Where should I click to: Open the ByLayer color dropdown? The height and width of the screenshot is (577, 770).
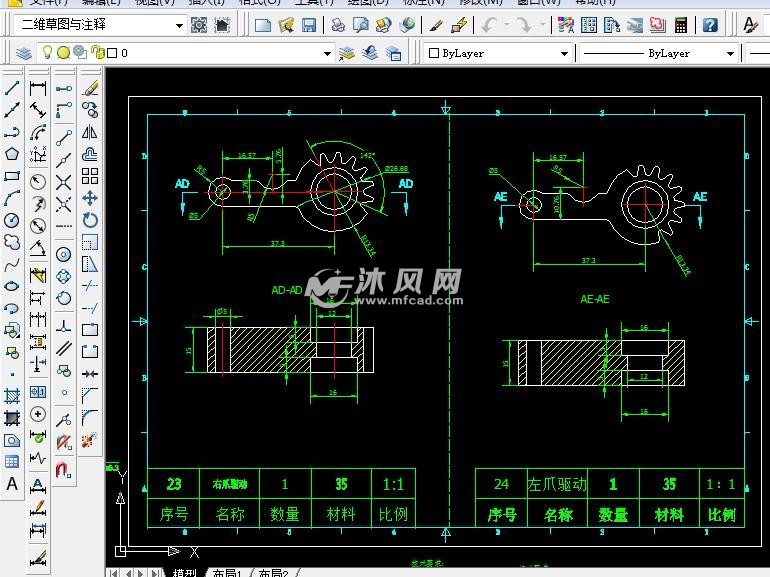(564, 53)
